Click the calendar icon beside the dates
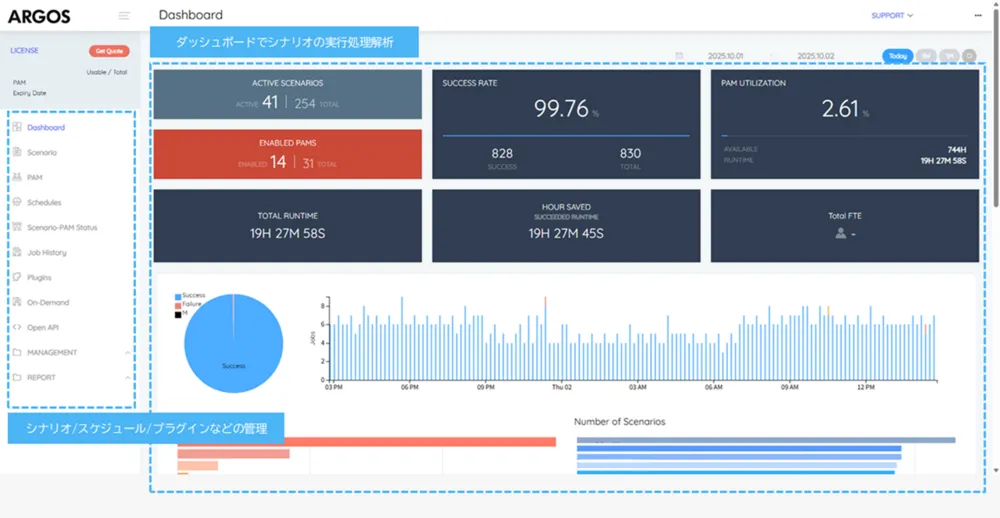 [x=679, y=56]
